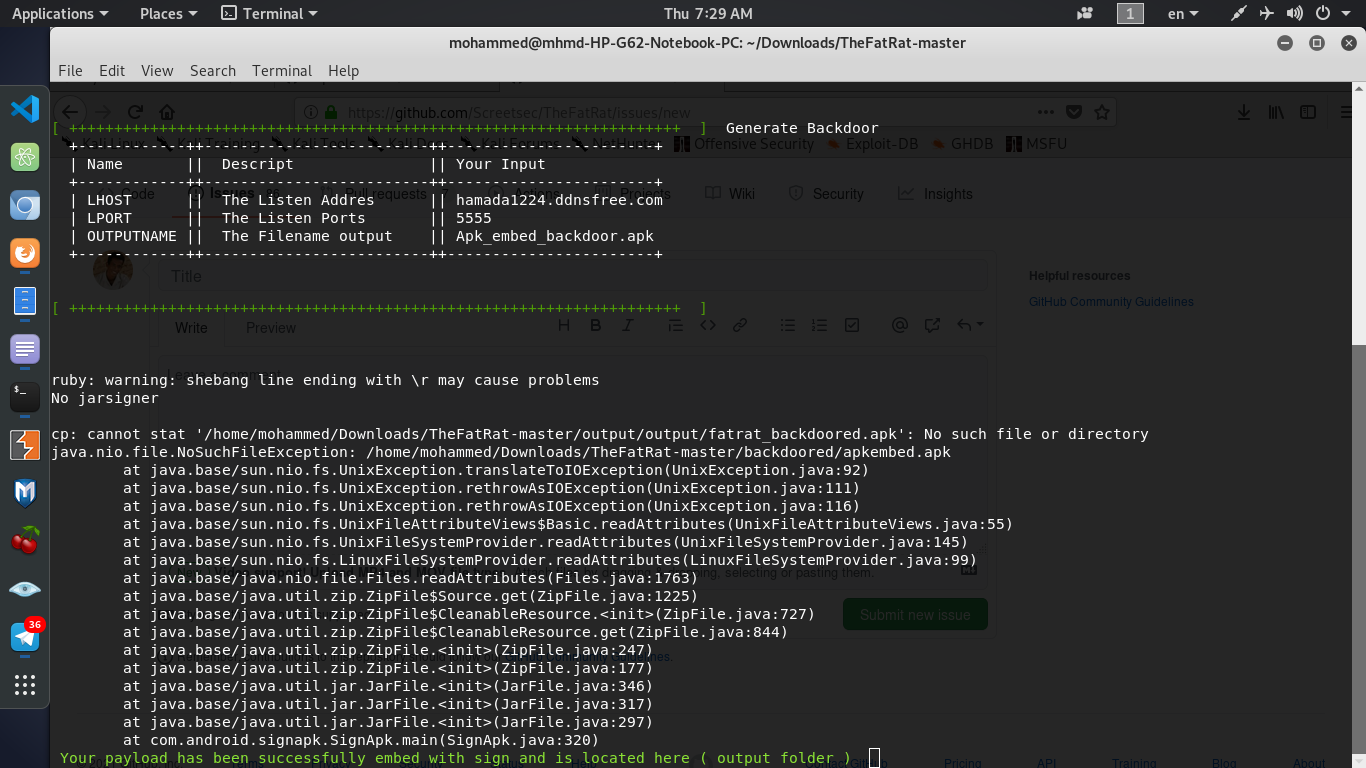Switch to GitHub Insights tab behind terminal

935,194
